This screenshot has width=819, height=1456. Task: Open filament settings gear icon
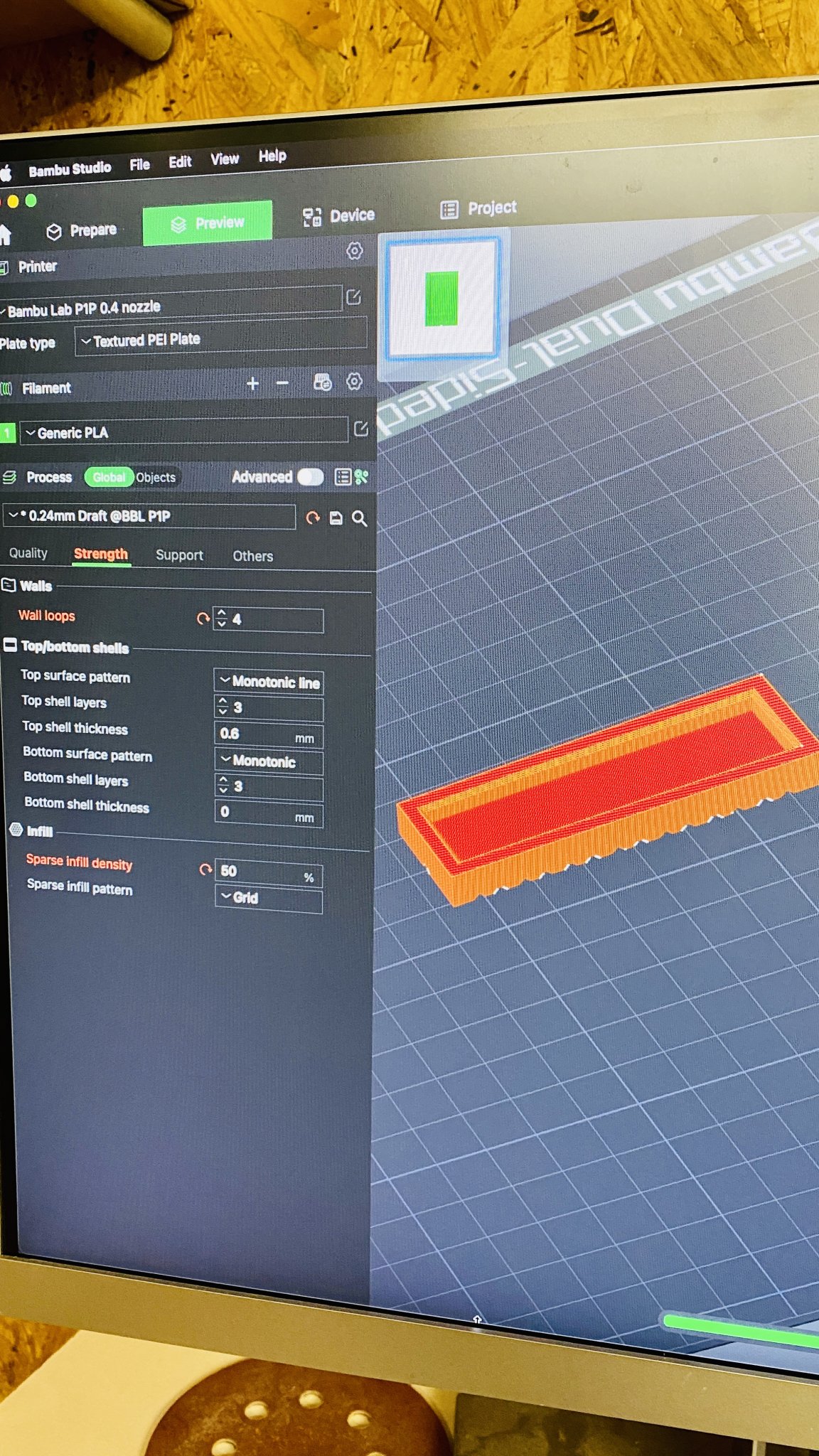354,382
